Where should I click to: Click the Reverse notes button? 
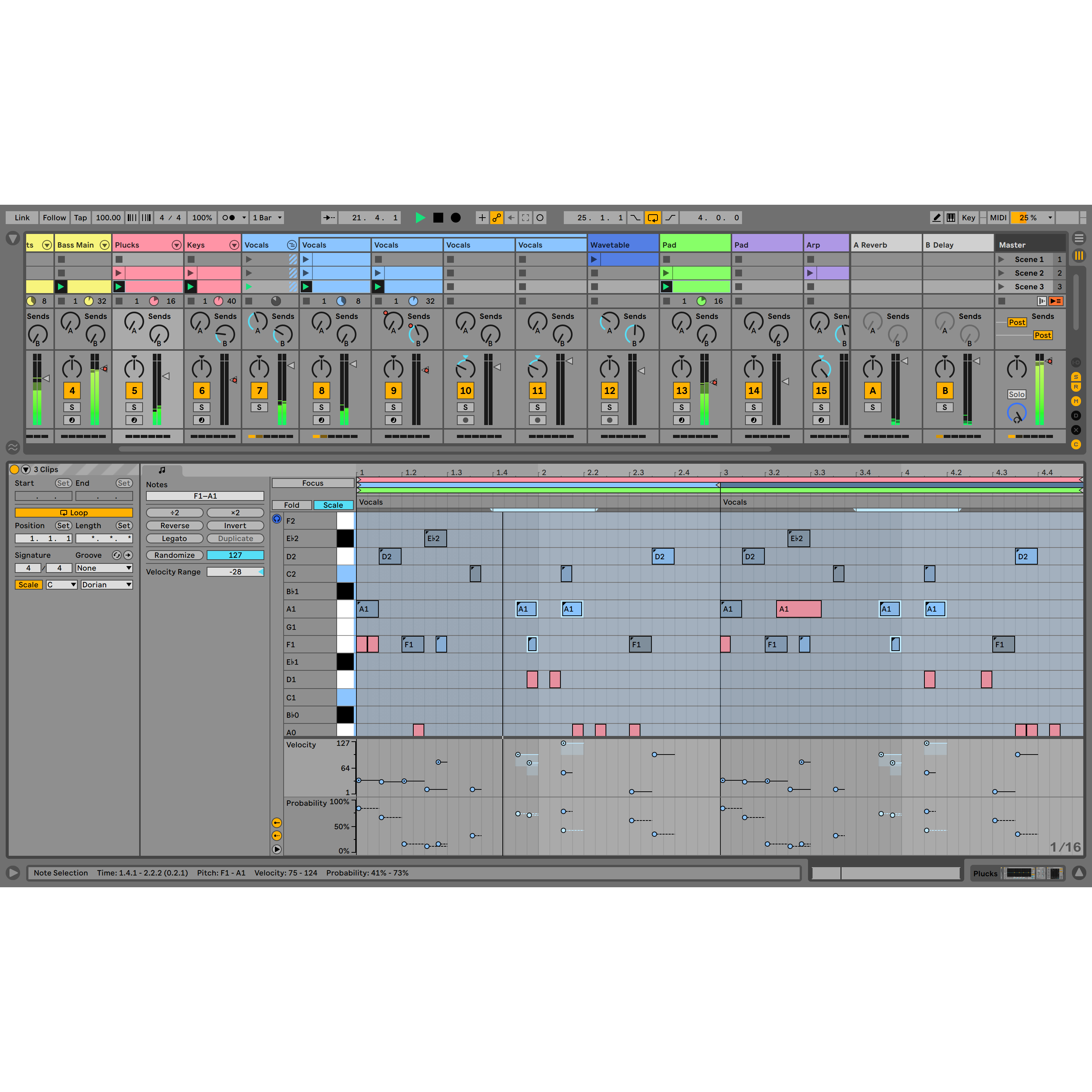click(174, 526)
